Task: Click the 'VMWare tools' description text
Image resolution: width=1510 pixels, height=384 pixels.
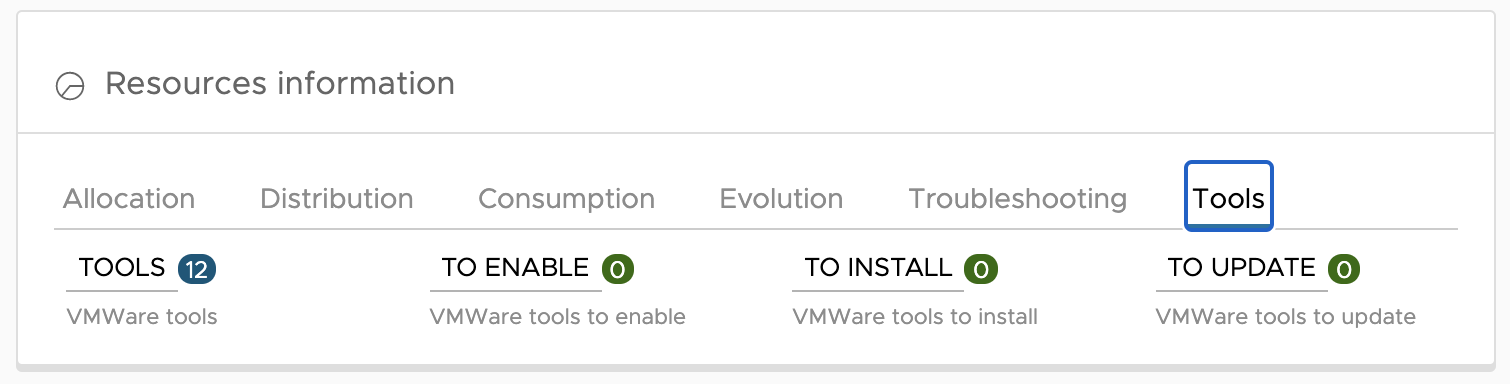Action: [142, 317]
